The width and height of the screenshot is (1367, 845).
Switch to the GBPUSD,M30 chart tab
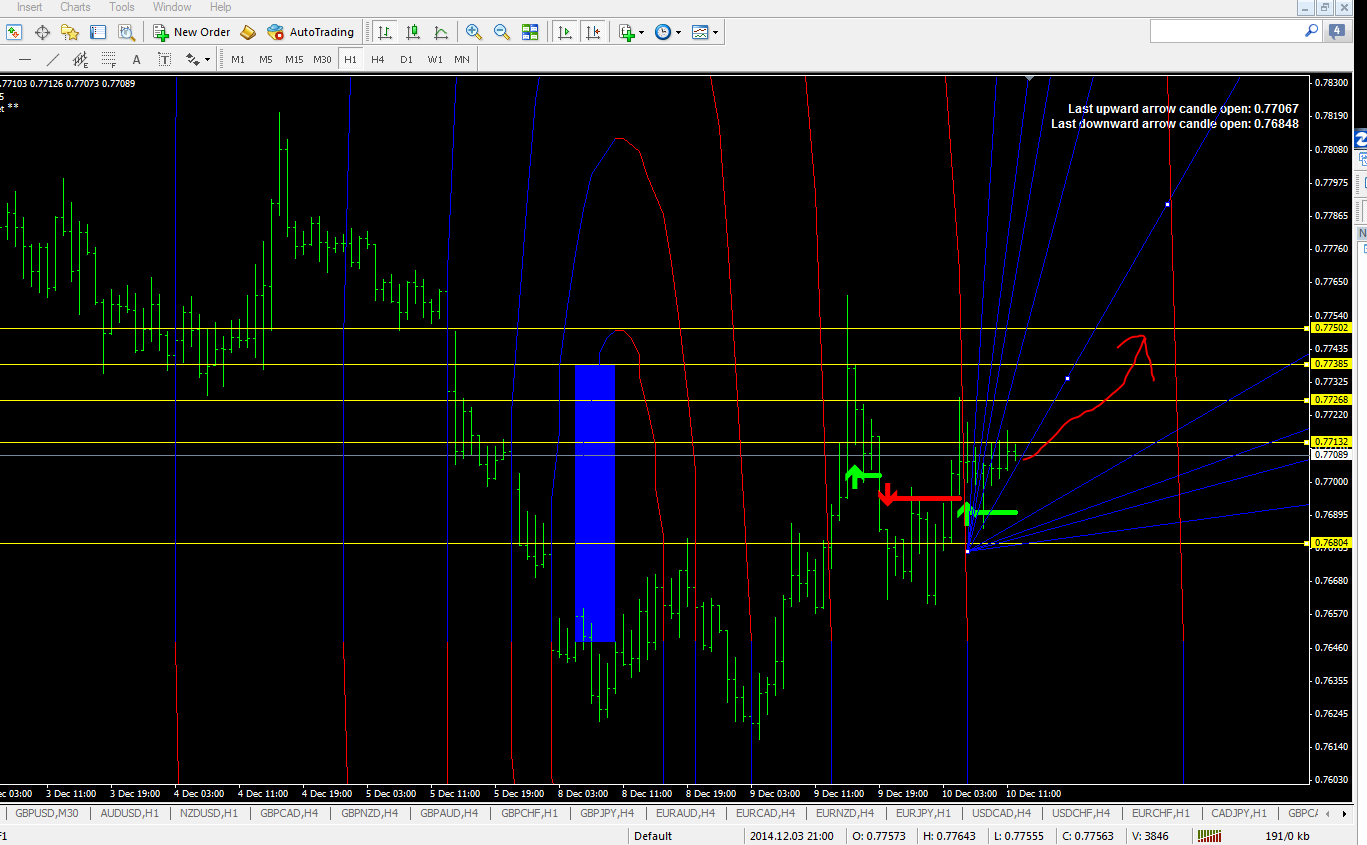click(46, 813)
